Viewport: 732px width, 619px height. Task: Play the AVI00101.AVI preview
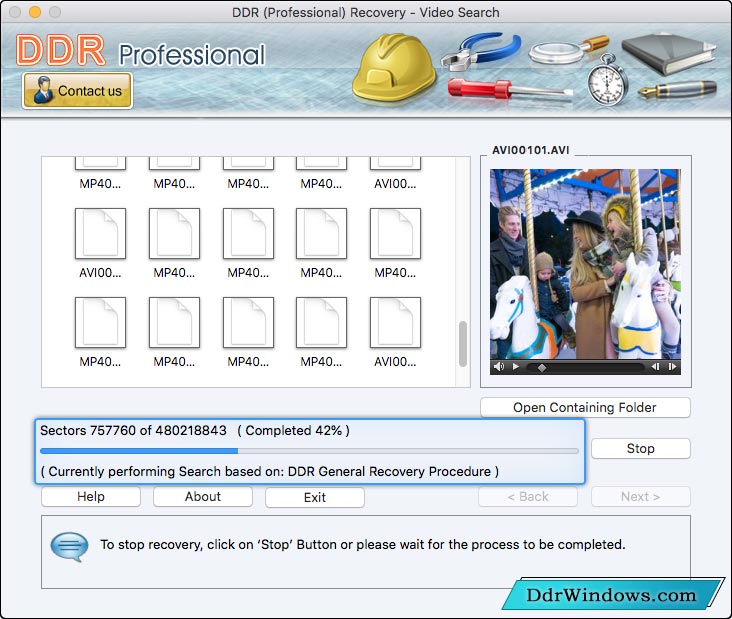(x=515, y=367)
